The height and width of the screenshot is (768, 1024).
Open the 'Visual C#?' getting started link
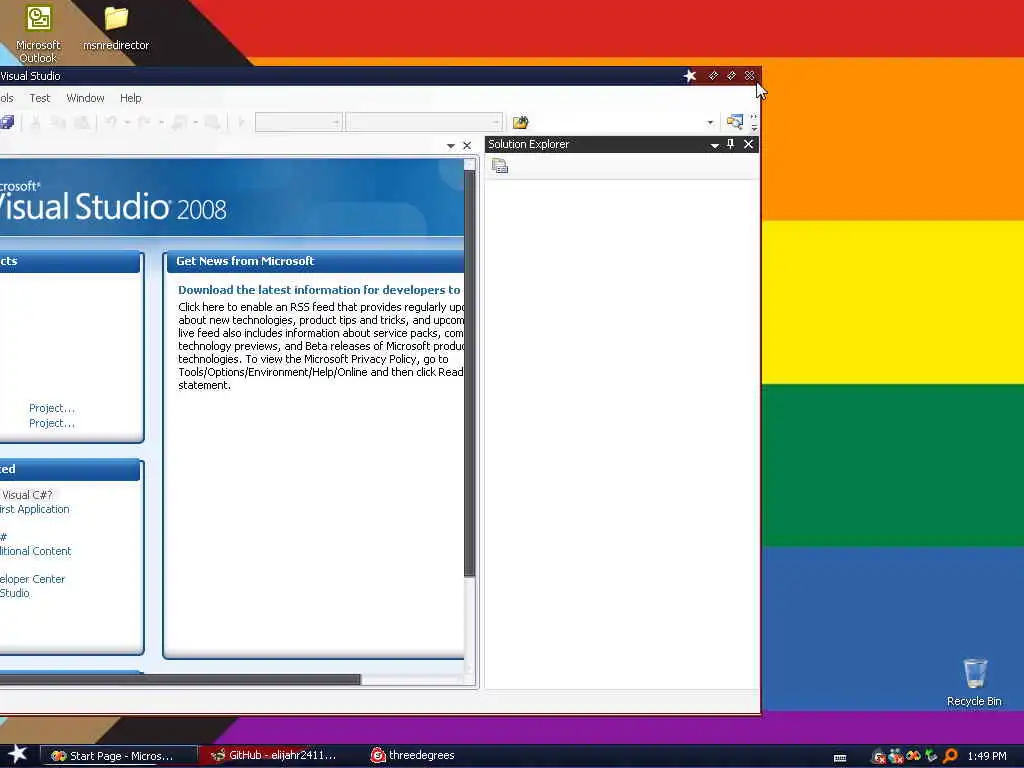coord(27,495)
